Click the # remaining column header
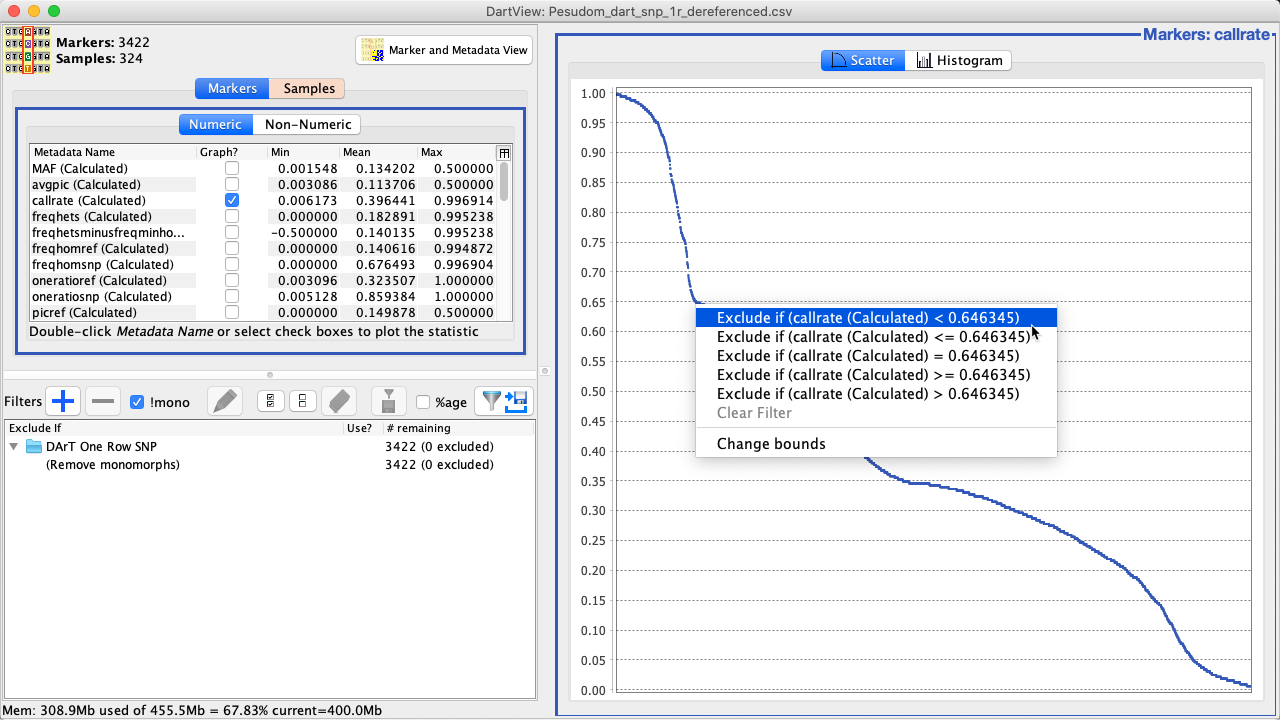 click(x=458, y=428)
